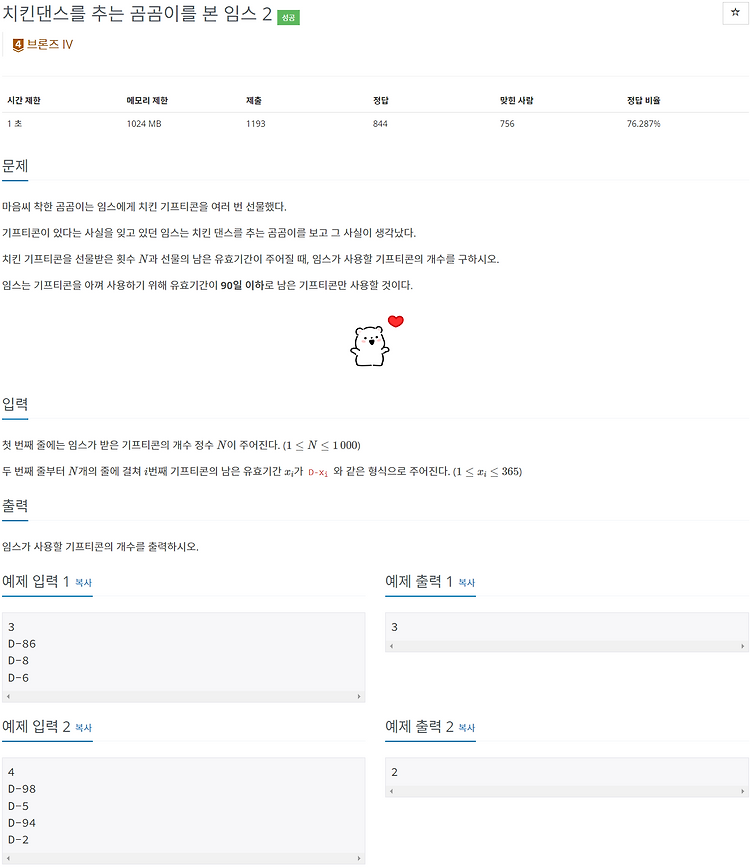Copy example output 1 via 복사 link
Screen dimensions: 750x867
(x=467, y=583)
